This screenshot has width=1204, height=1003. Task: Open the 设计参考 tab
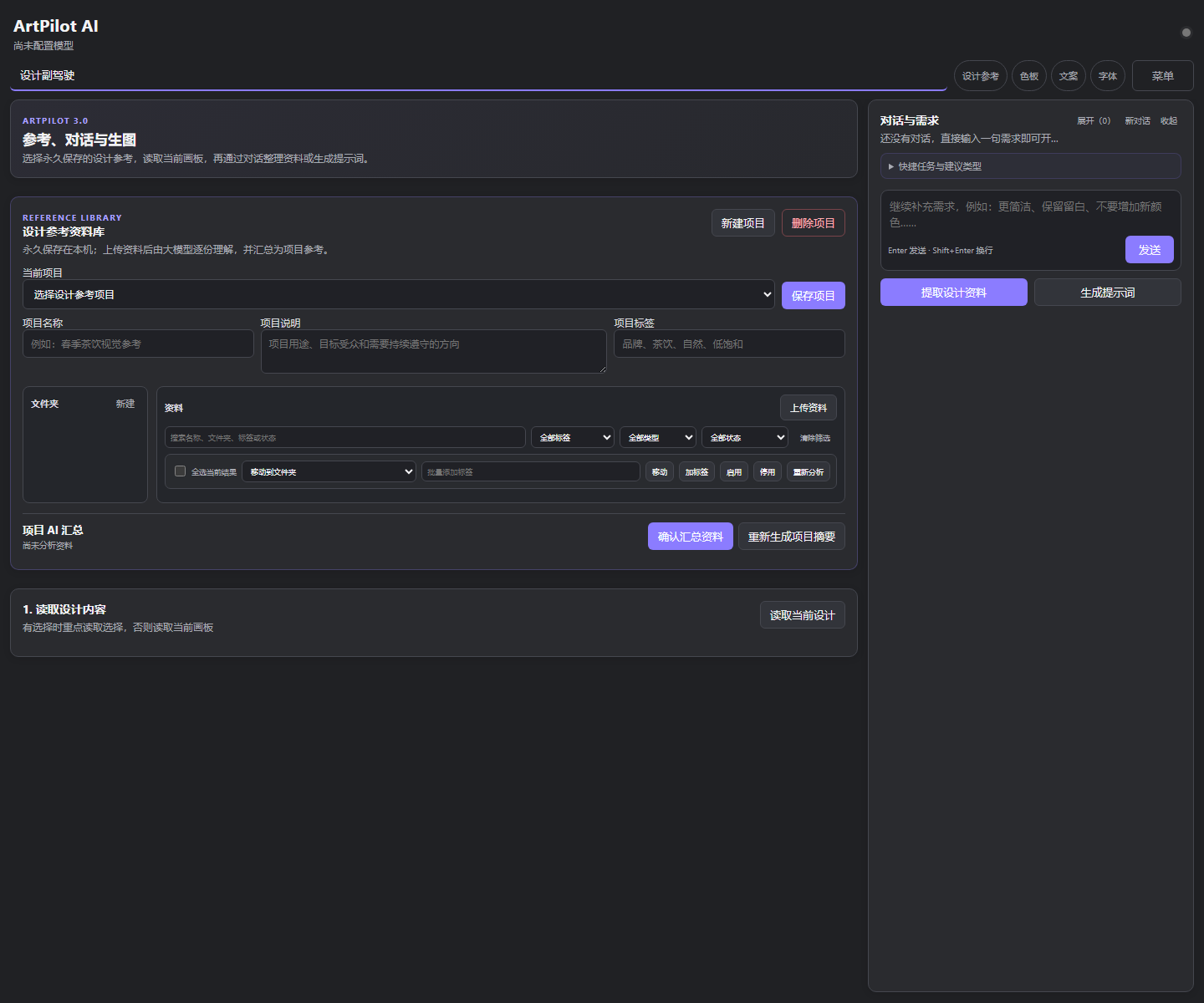click(981, 76)
